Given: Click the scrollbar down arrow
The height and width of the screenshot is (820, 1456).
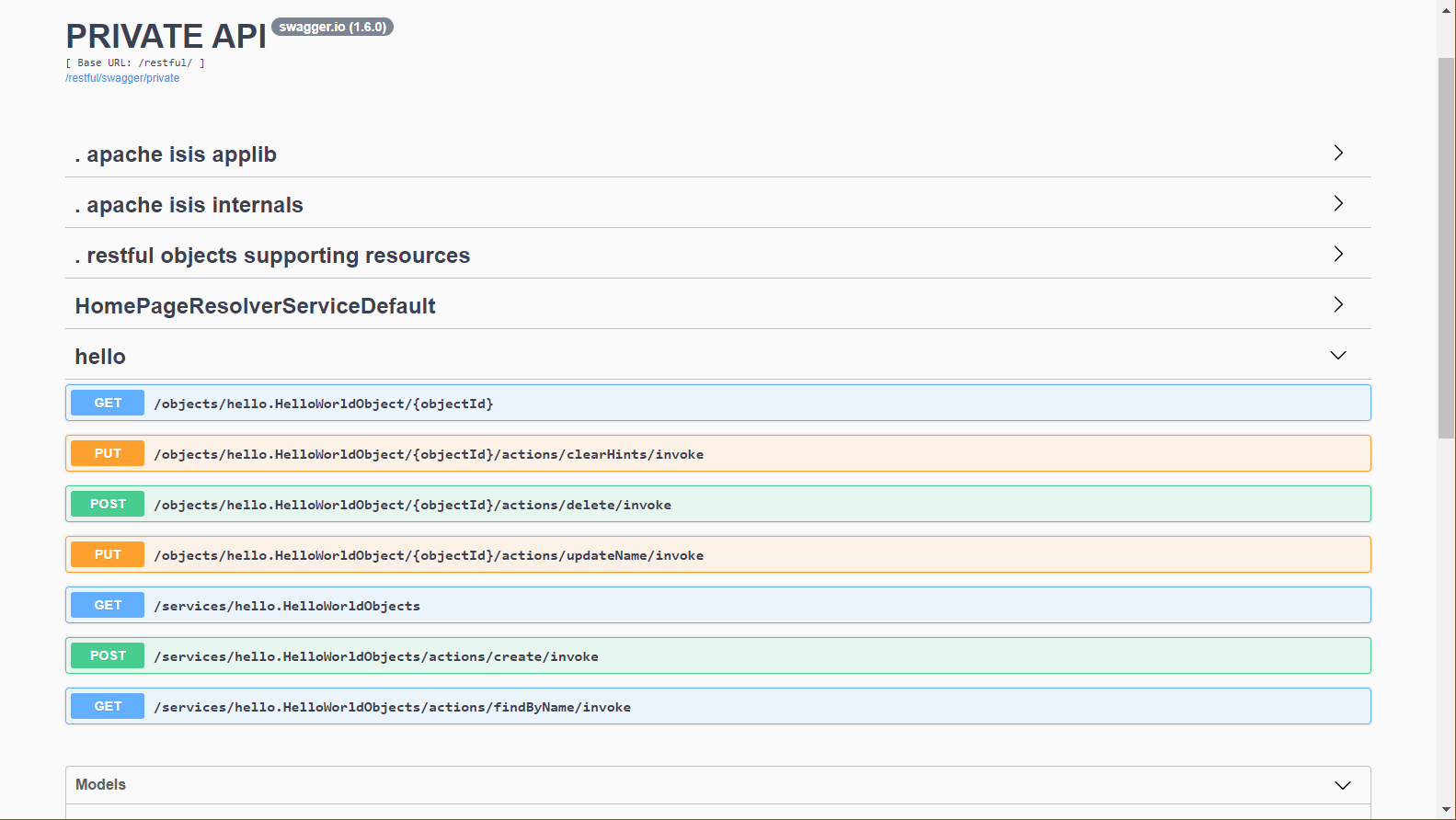Looking at the screenshot, I should pos(1446,810).
